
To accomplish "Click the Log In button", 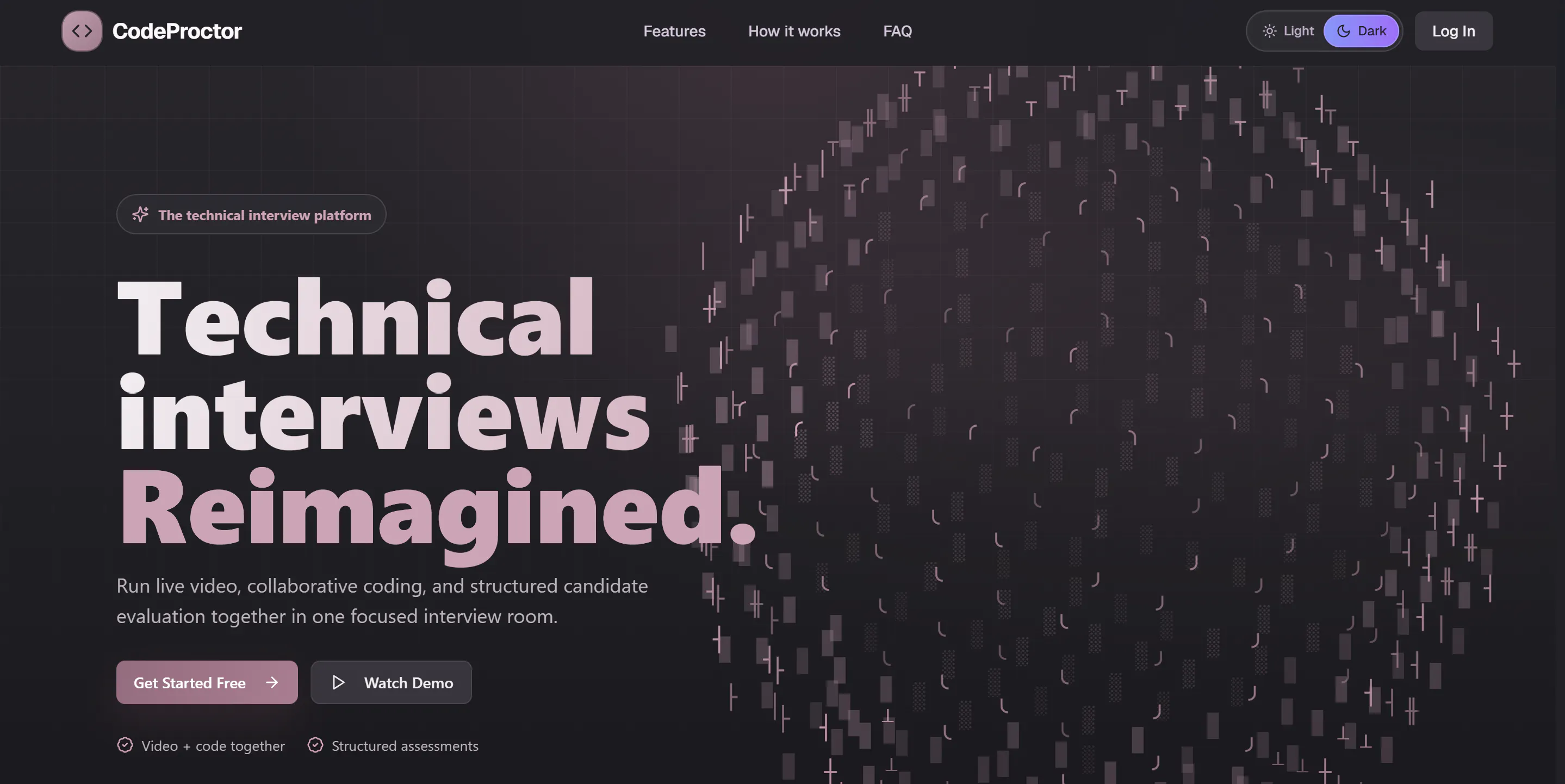I will pos(1453,31).
